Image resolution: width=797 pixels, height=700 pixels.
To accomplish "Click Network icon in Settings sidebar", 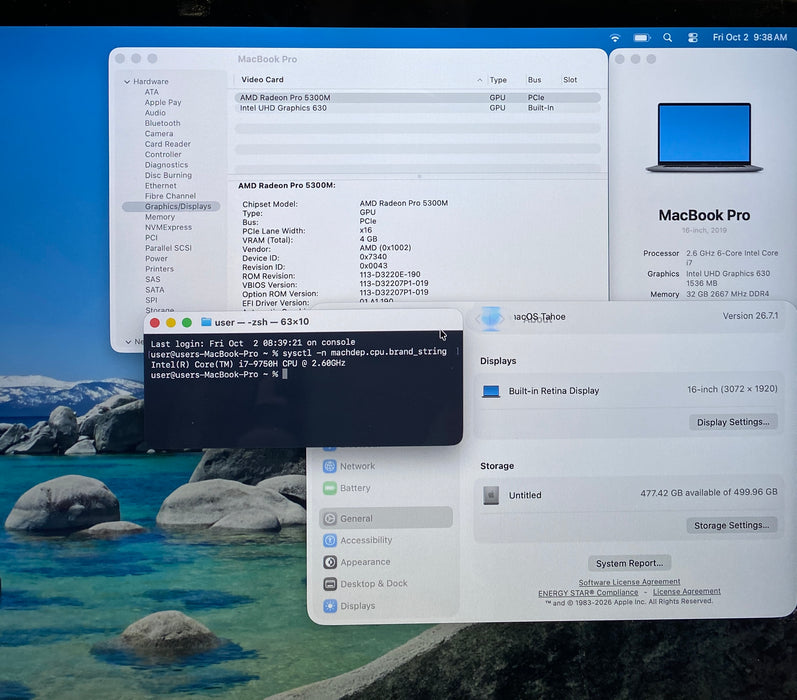I will [330, 466].
